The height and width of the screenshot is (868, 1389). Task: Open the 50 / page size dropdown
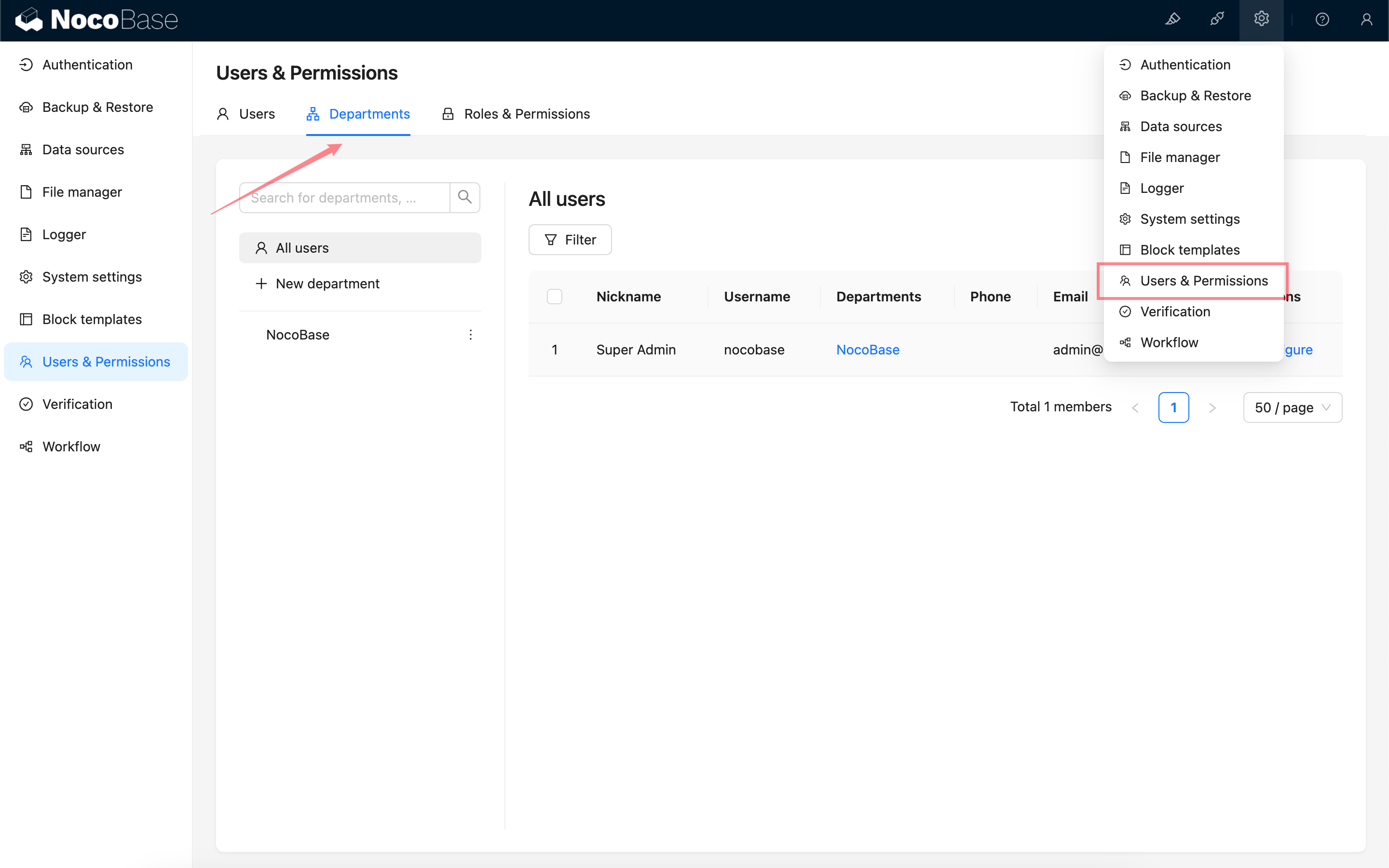(x=1292, y=407)
